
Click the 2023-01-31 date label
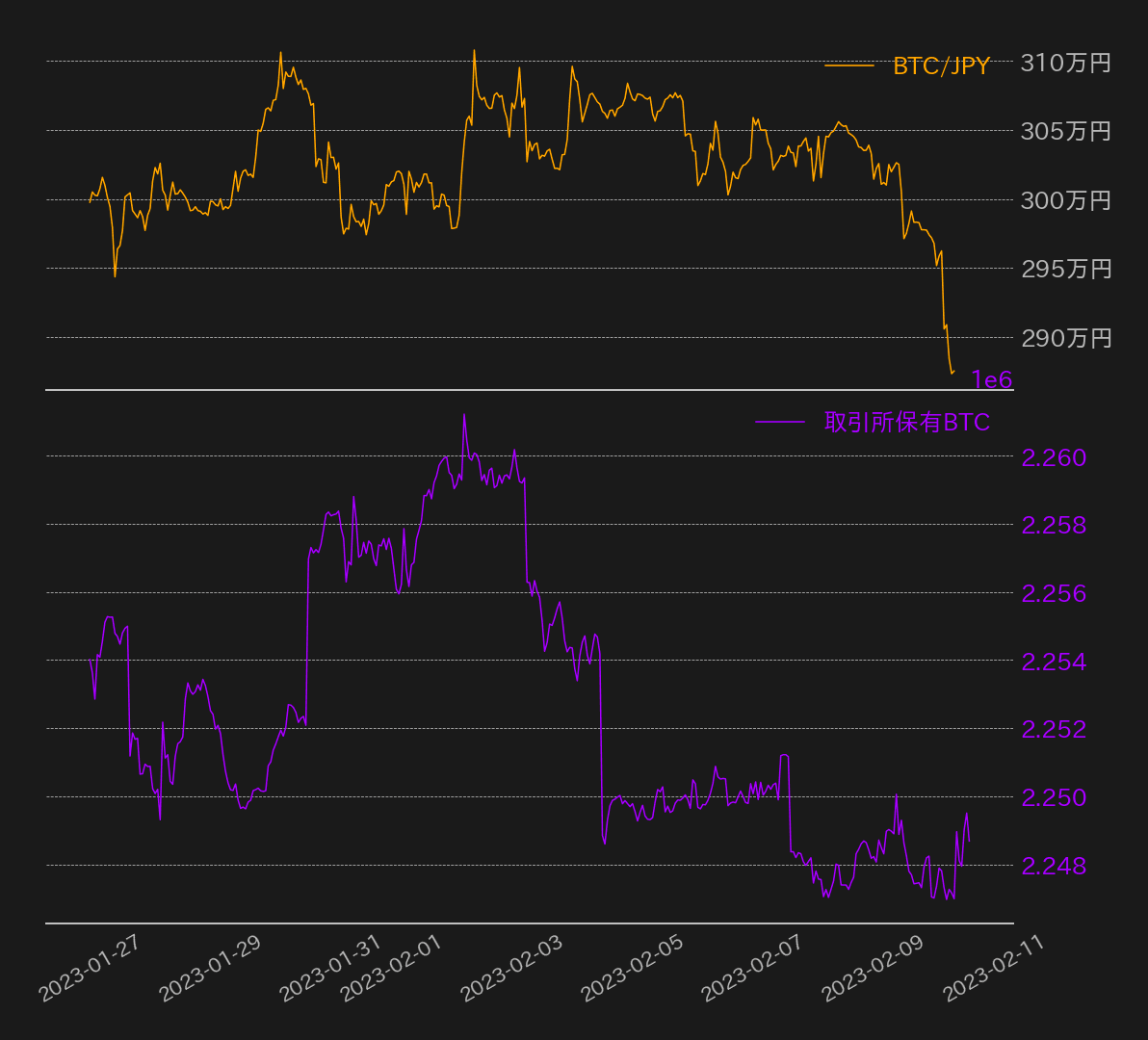329,970
